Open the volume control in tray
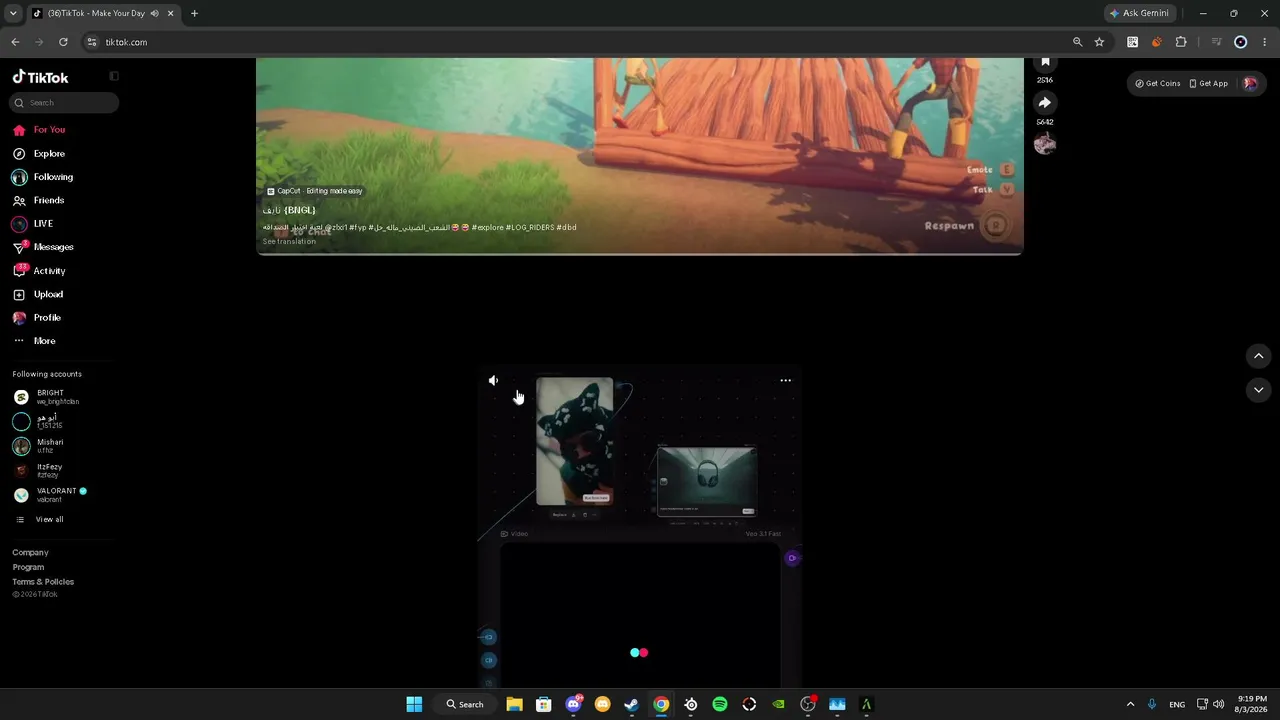 pos(1218,704)
